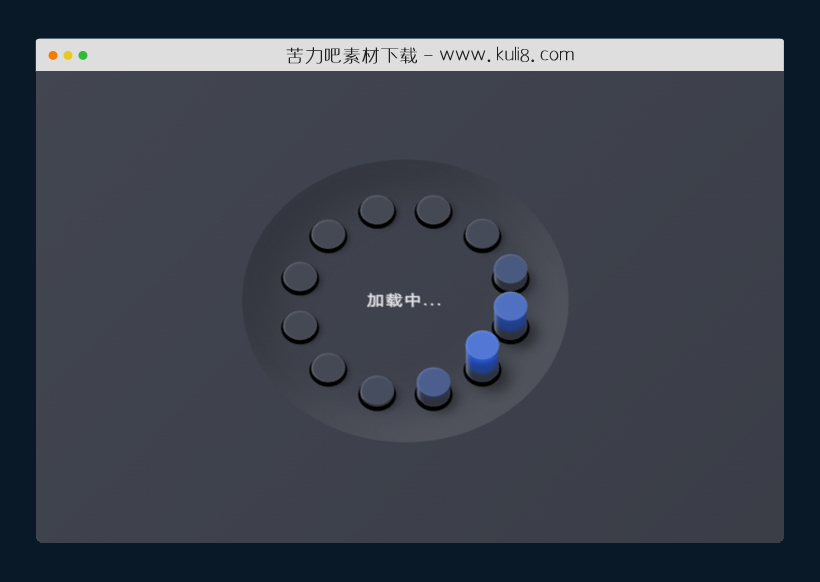Click the dot directly below the leftmost dot
Viewport: 820px width, 582px height.
(x=298, y=325)
